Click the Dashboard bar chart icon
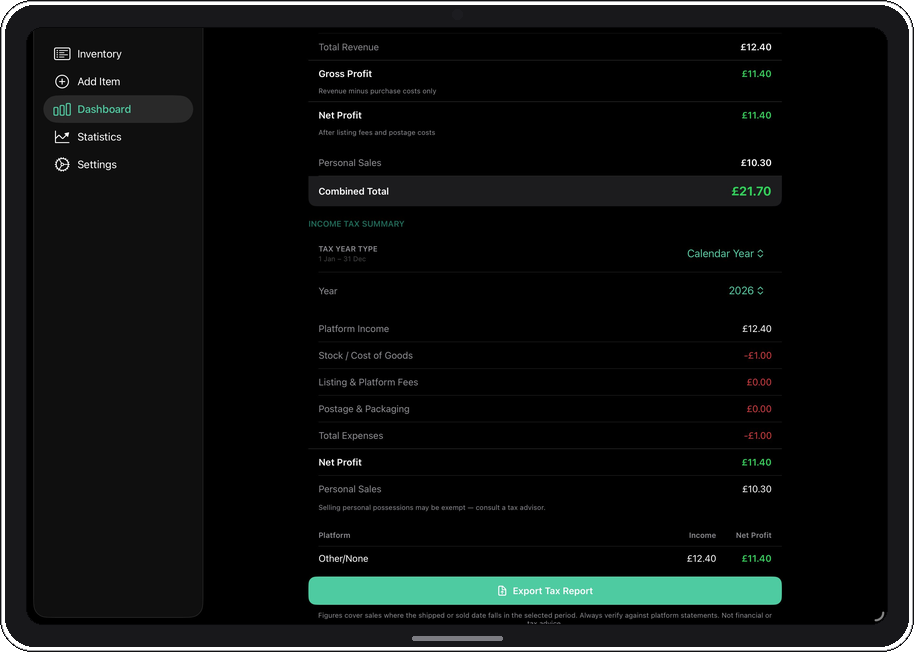Screen dimensions: 914x652 tap(62, 110)
